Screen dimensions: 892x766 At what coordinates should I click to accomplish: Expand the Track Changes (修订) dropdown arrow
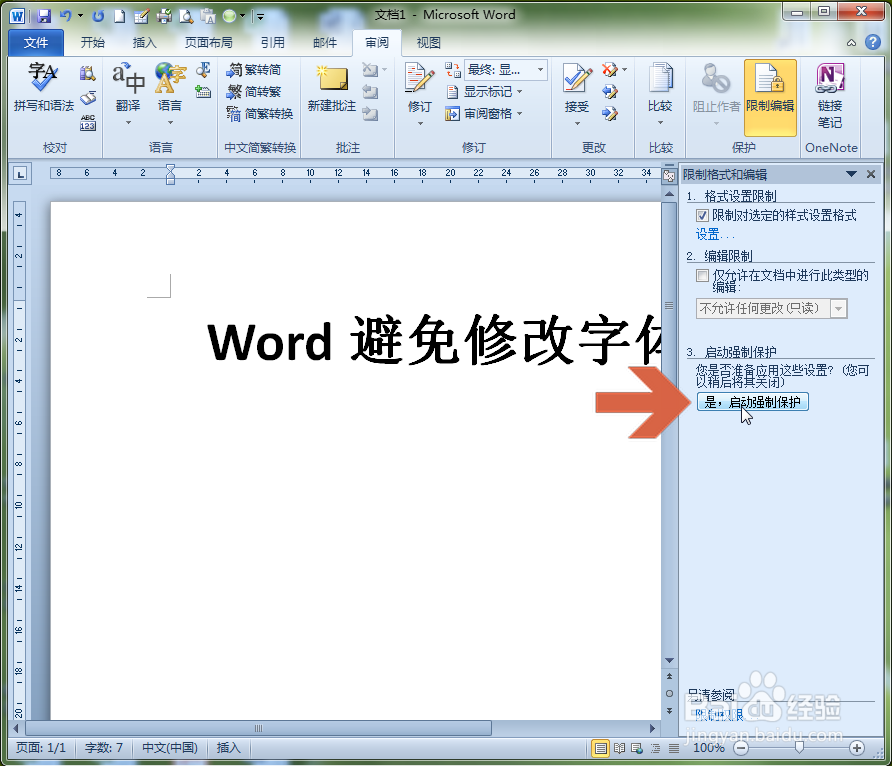click(x=420, y=123)
